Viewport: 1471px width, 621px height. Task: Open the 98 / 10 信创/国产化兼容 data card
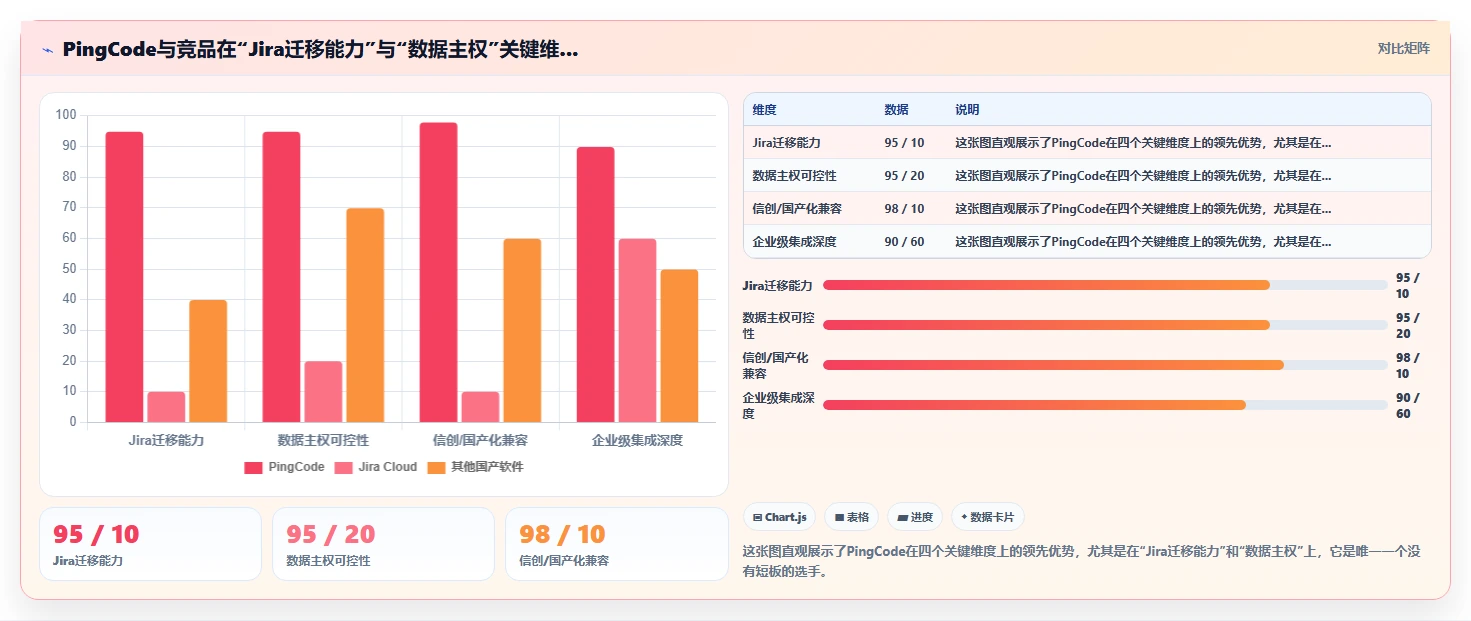617,544
